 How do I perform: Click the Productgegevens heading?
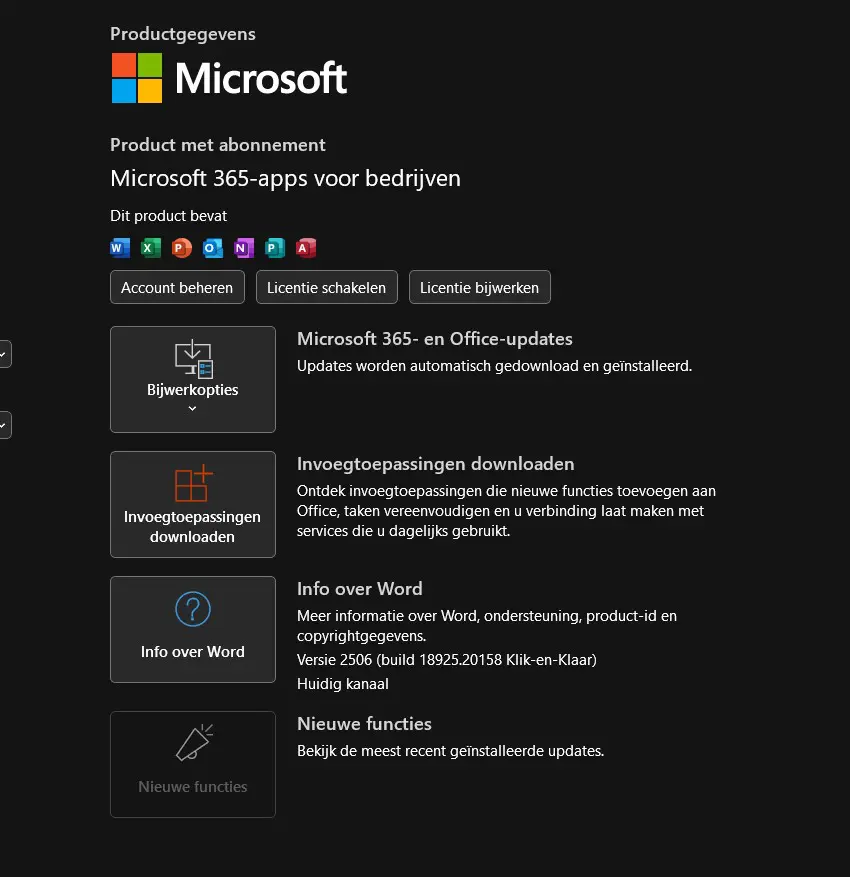tap(183, 34)
